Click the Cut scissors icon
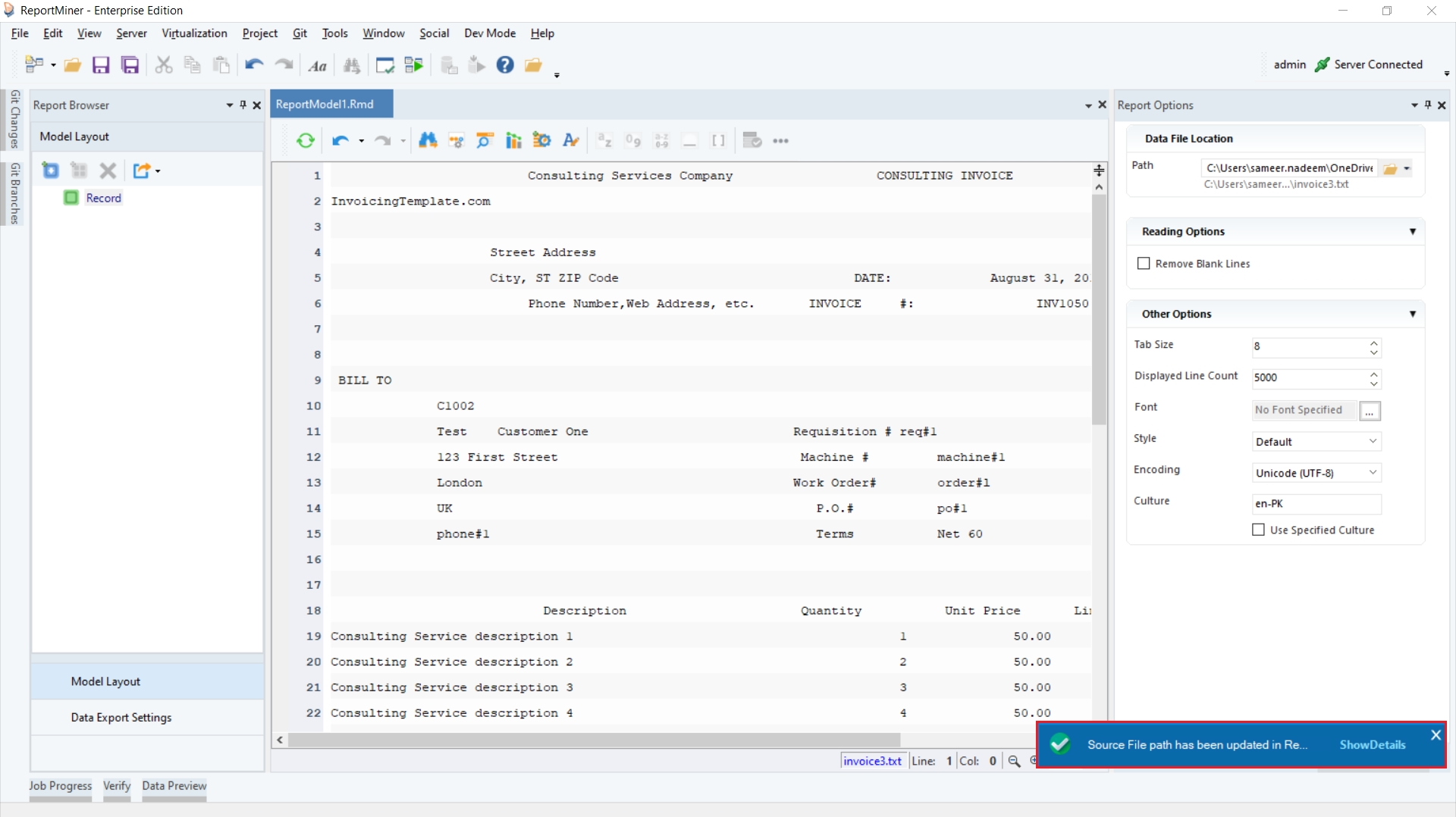 pyautogui.click(x=163, y=65)
